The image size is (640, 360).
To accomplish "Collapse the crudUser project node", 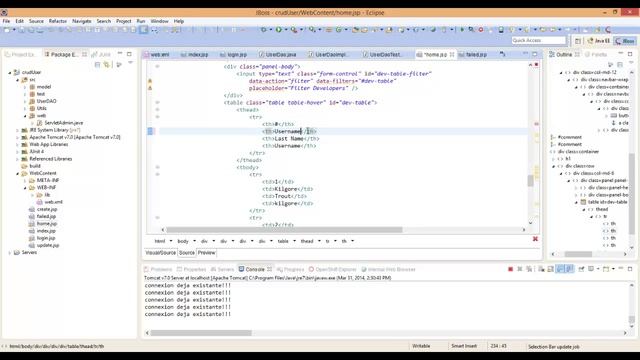I will click(x=10, y=72).
